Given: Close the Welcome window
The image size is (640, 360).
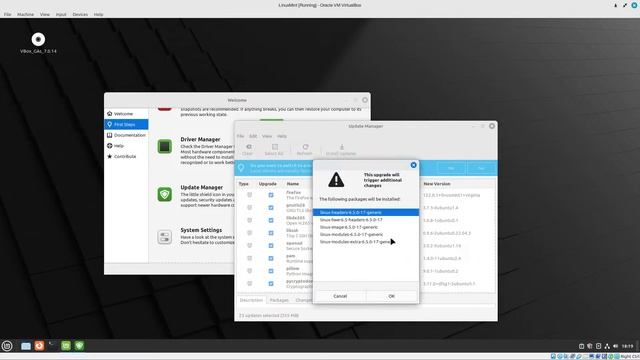Looking at the screenshot, I should [x=365, y=100].
